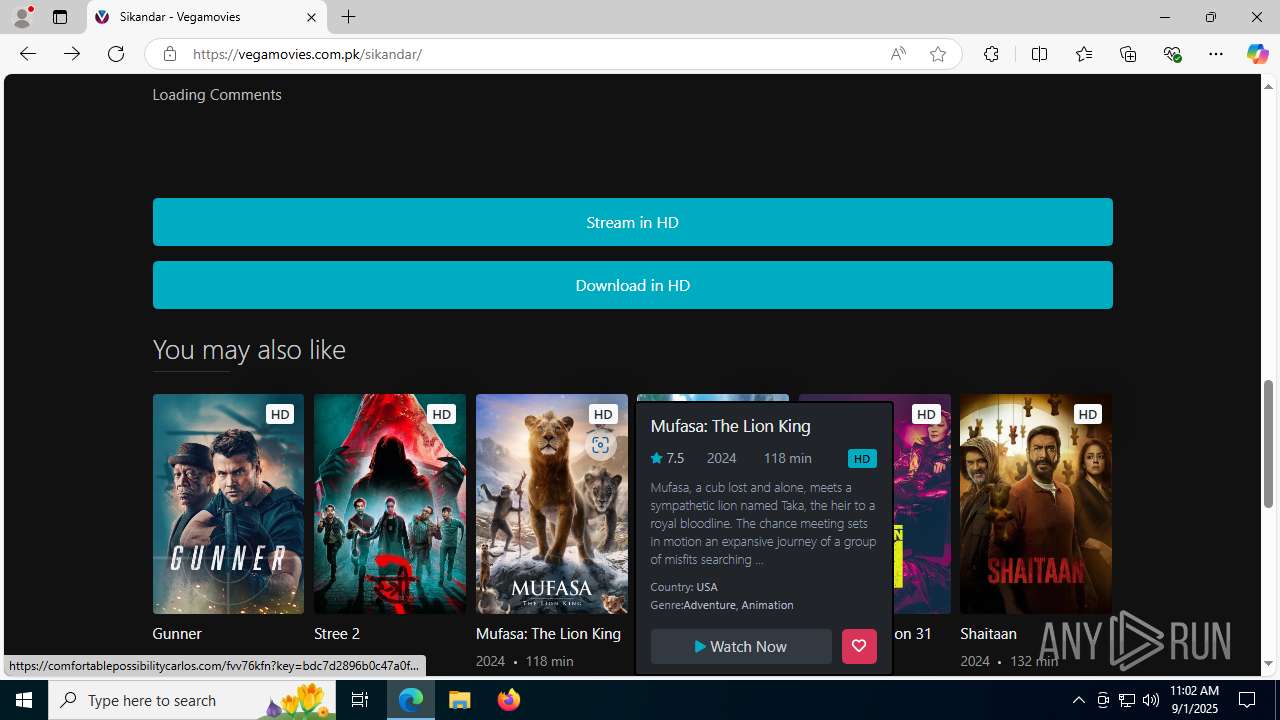Click the Stree 2 title link

click(x=337, y=633)
